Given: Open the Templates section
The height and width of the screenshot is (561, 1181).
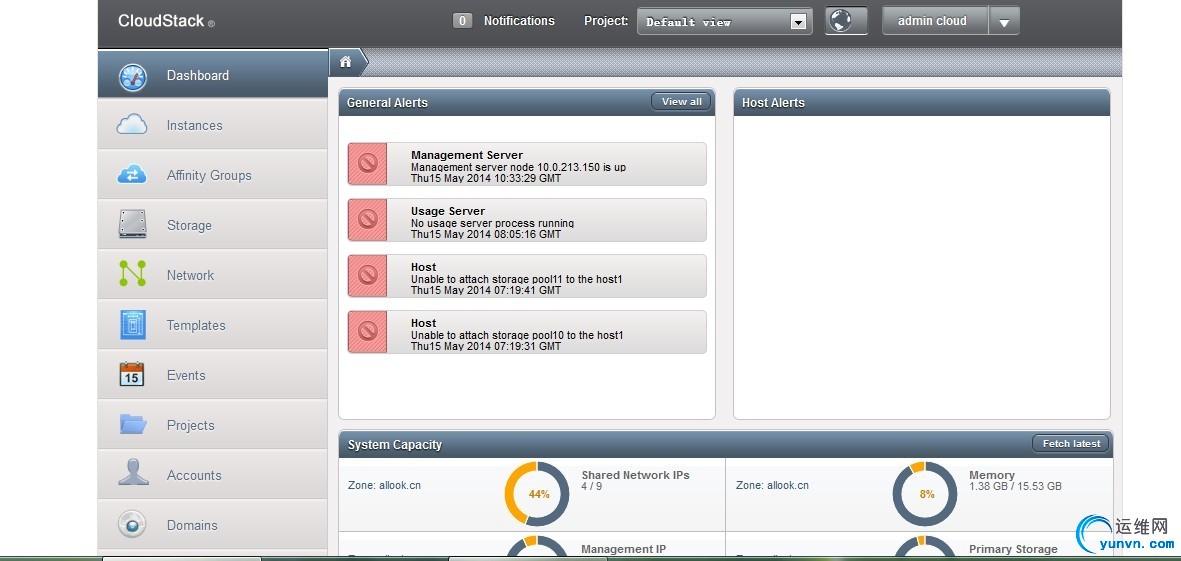Looking at the screenshot, I should point(213,325).
